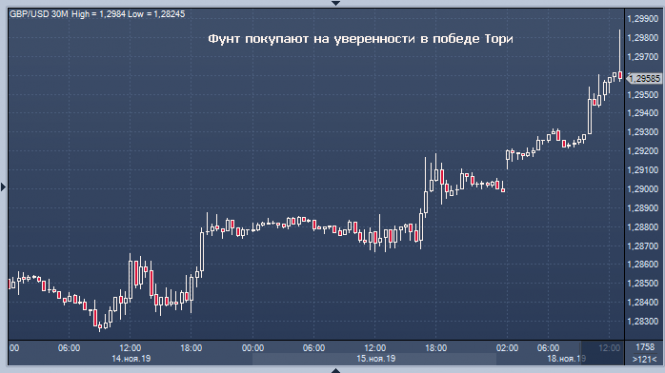
Task: Click the 14.ноя.19 date label
Action: click(x=131, y=359)
